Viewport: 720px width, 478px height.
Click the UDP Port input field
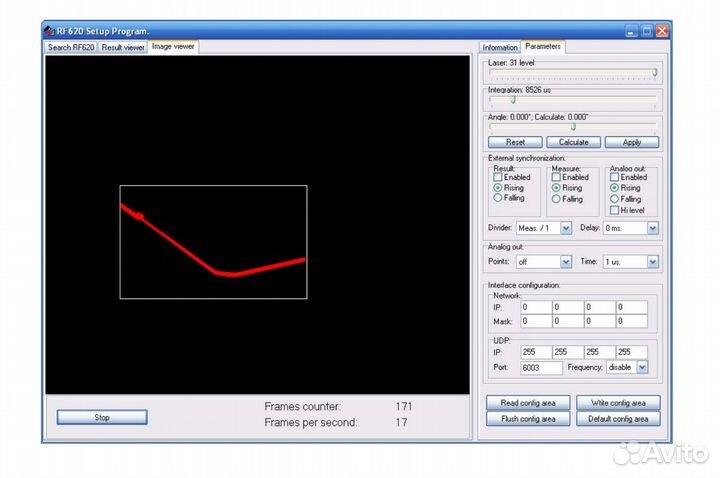tap(541, 368)
